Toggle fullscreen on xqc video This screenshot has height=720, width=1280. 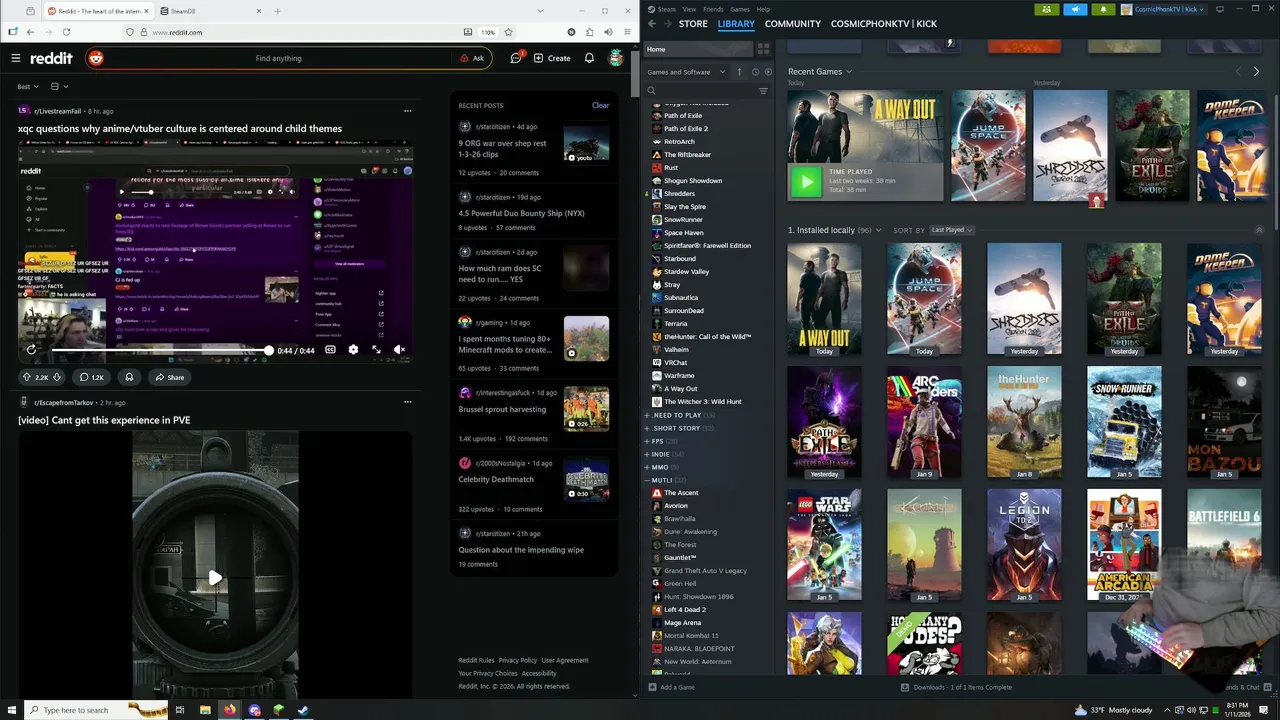tap(376, 350)
